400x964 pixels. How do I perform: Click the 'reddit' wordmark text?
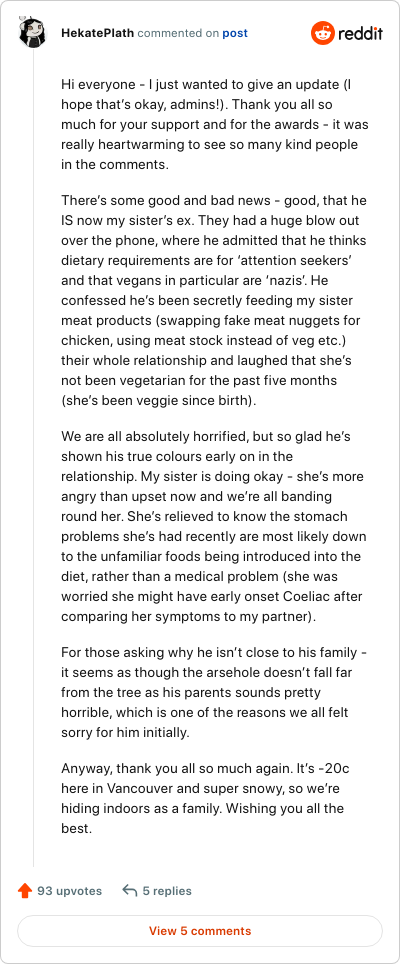pos(360,33)
